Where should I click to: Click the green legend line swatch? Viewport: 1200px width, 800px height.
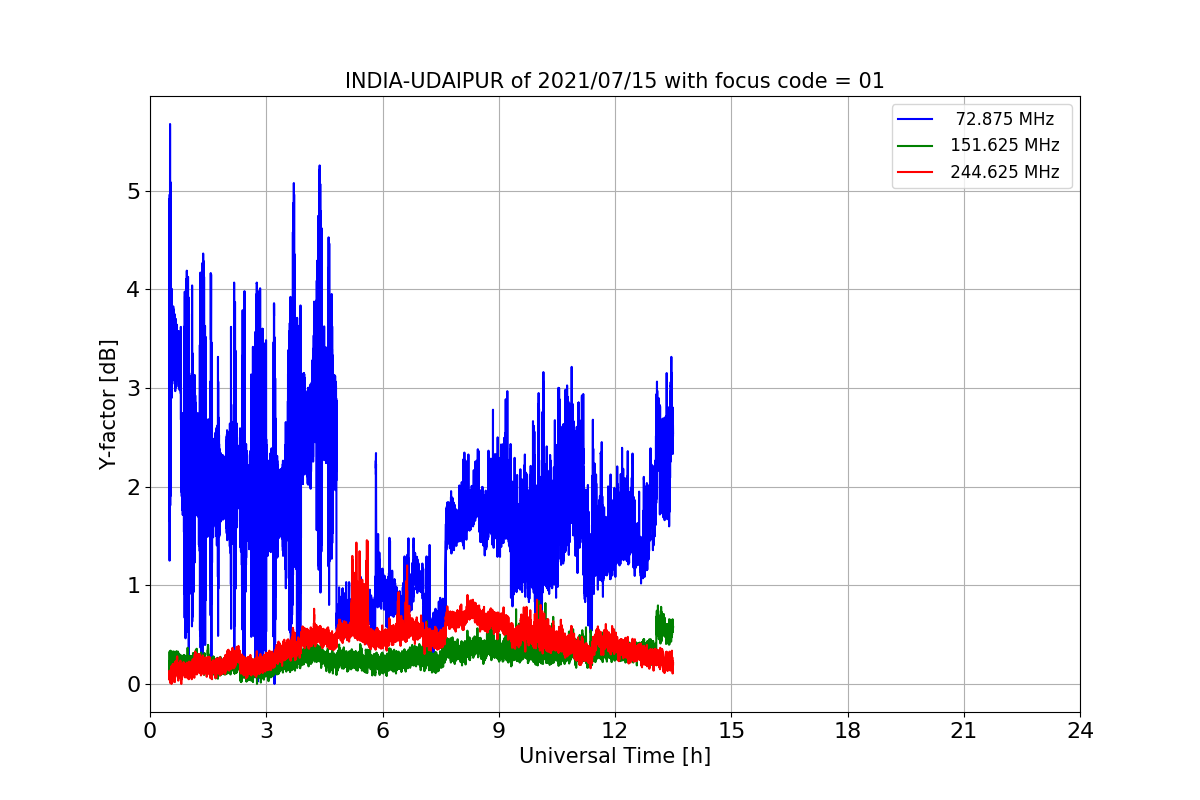tap(916, 146)
